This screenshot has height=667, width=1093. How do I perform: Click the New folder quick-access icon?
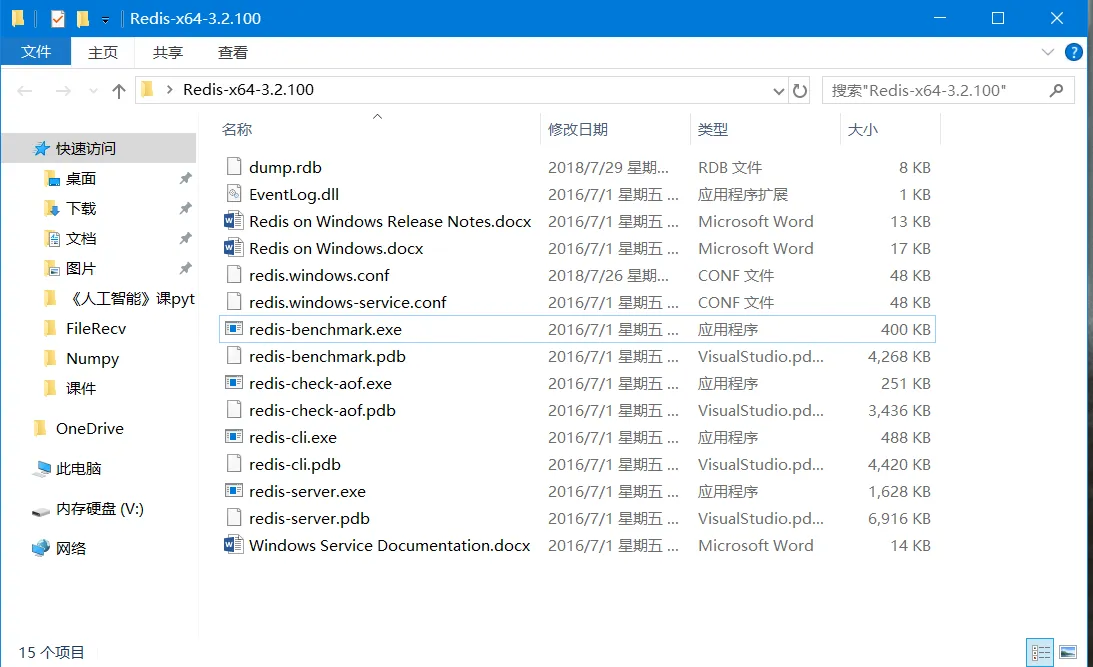83,19
